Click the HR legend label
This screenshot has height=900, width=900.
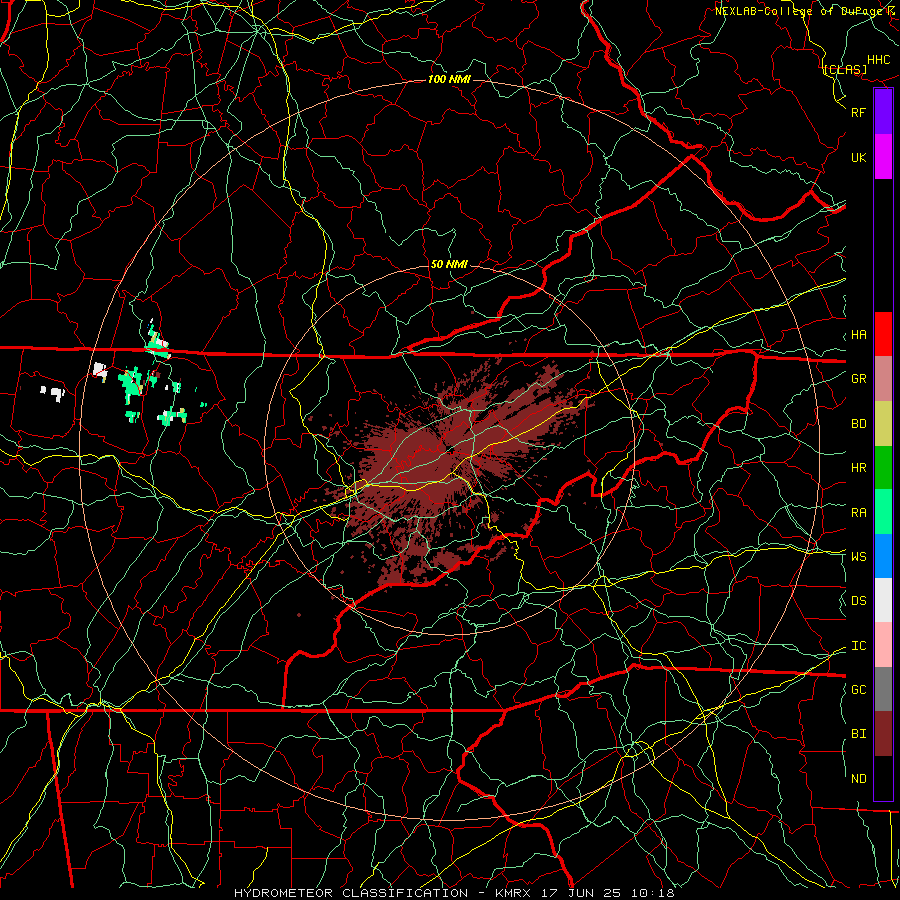pyautogui.click(x=858, y=468)
